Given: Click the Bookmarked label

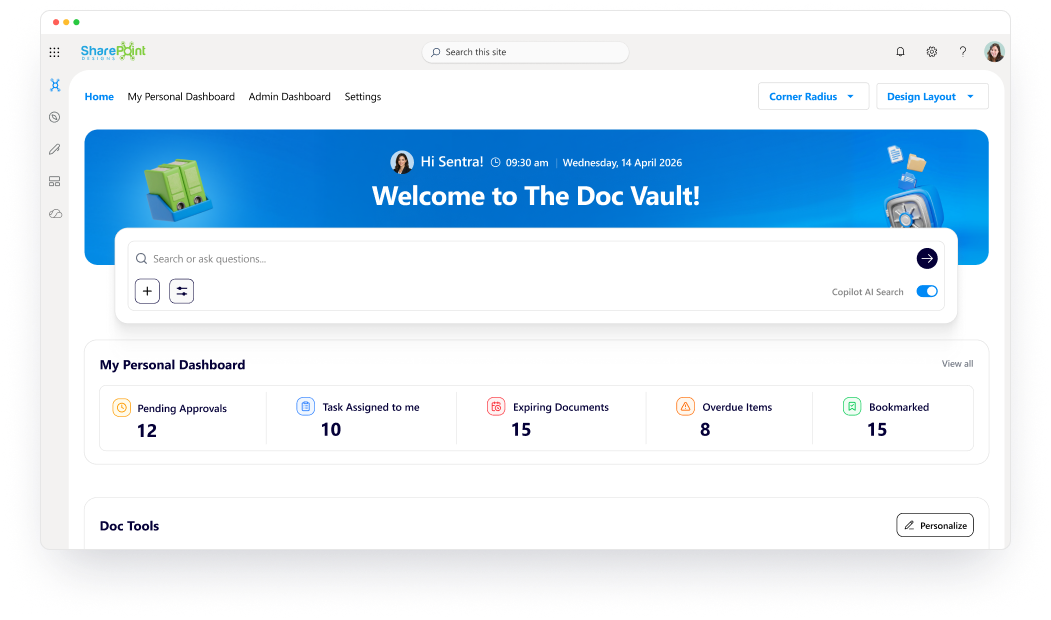Looking at the screenshot, I should coord(899,407).
